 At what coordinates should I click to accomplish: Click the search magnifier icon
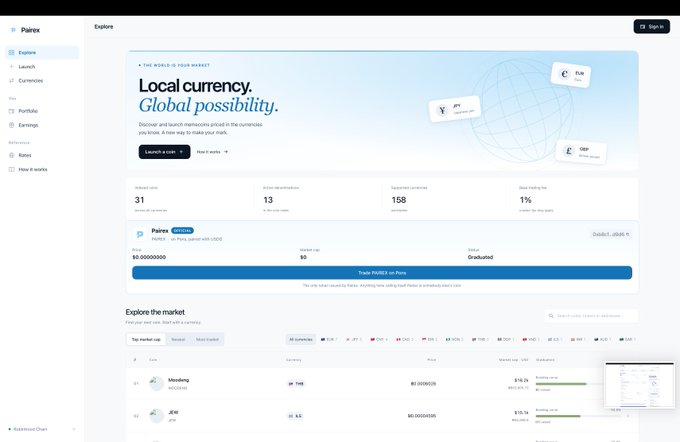551,316
